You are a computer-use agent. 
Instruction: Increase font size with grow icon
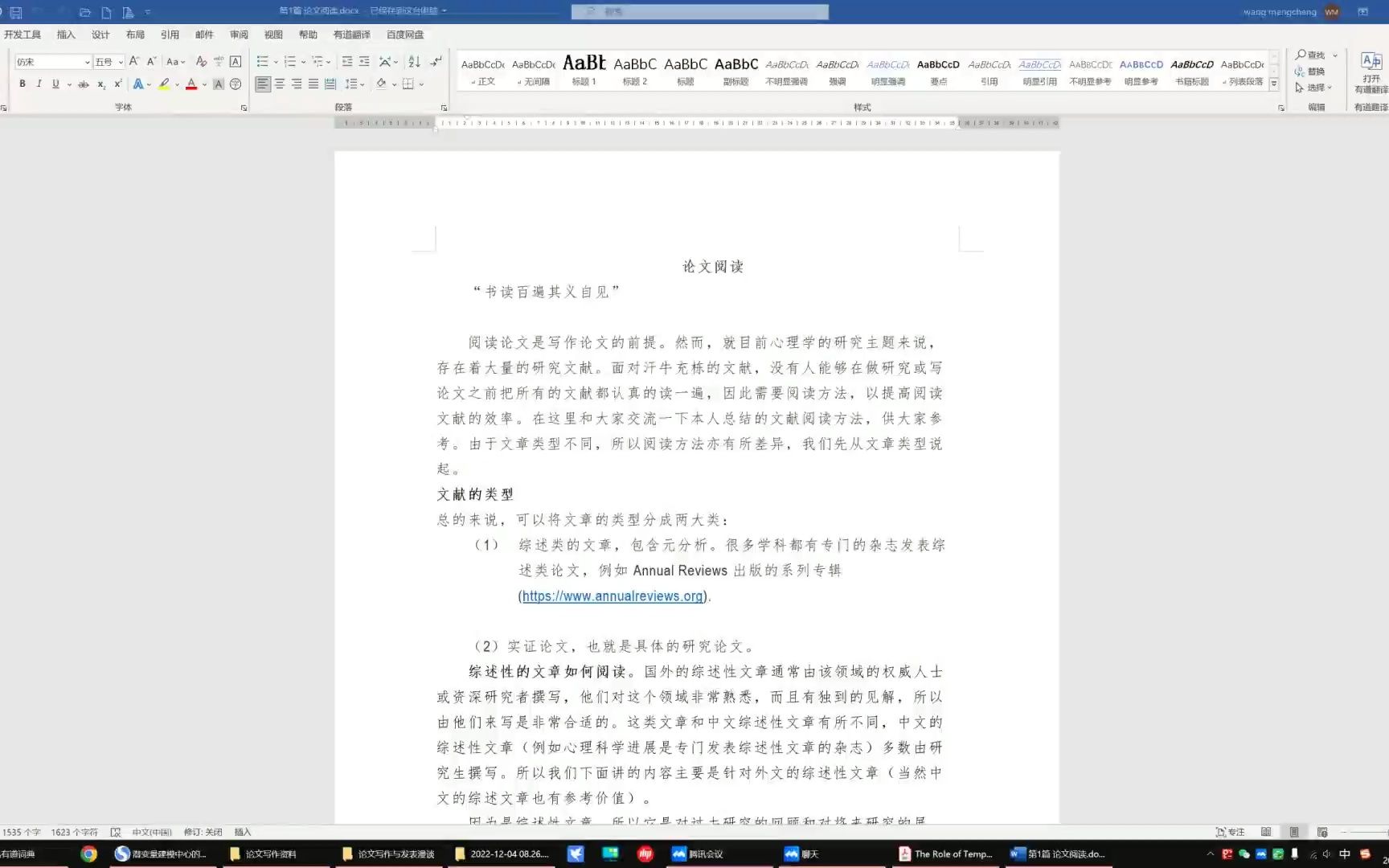pyautogui.click(x=134, y=61)
